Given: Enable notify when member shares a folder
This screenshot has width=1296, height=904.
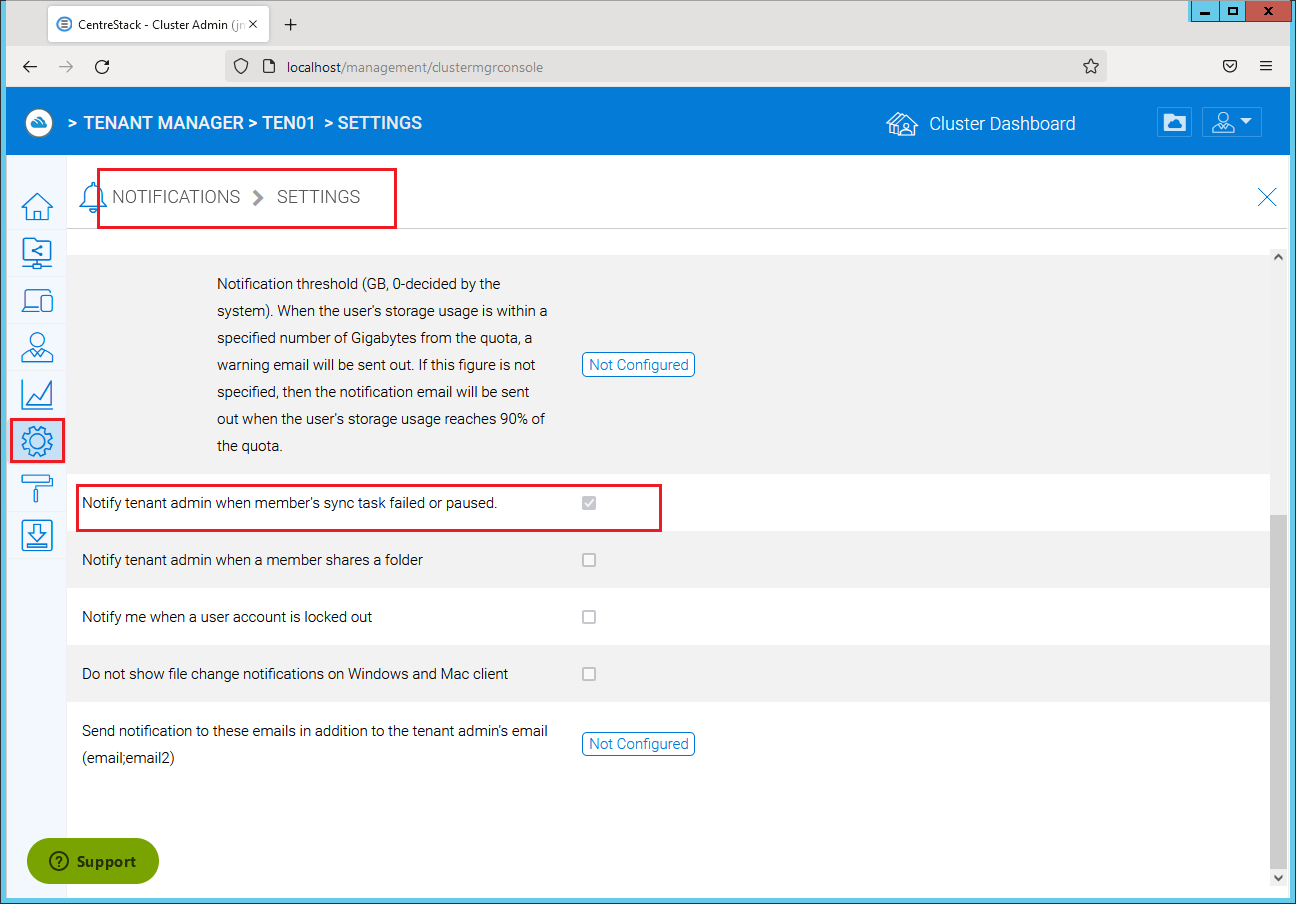Looking at the screenshot, I should 589,560.
